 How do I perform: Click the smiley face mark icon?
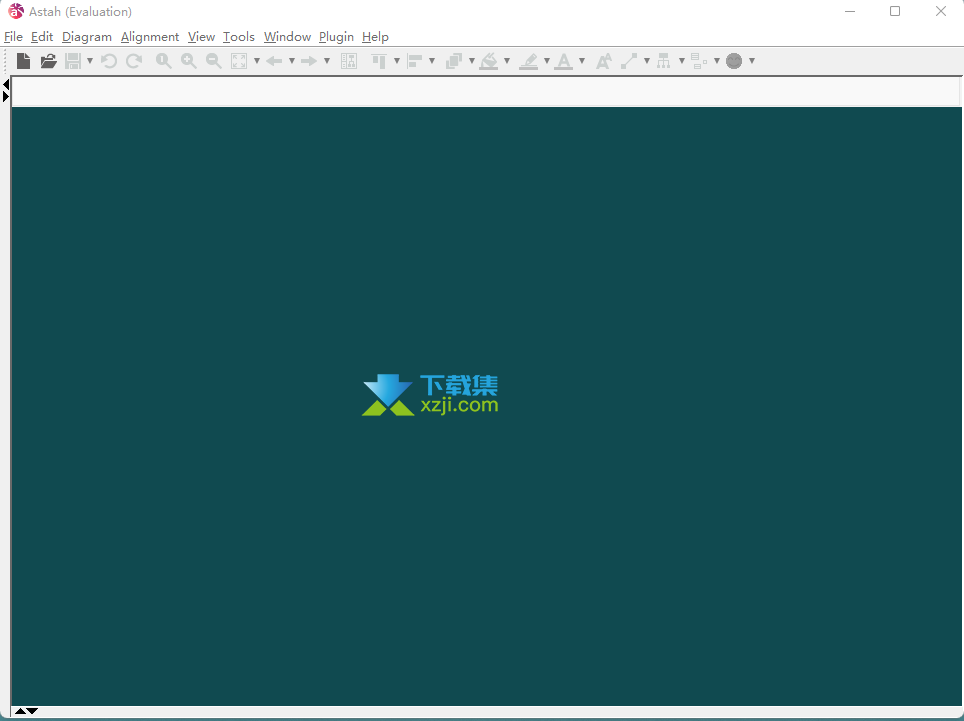click(x=734, y=61)
